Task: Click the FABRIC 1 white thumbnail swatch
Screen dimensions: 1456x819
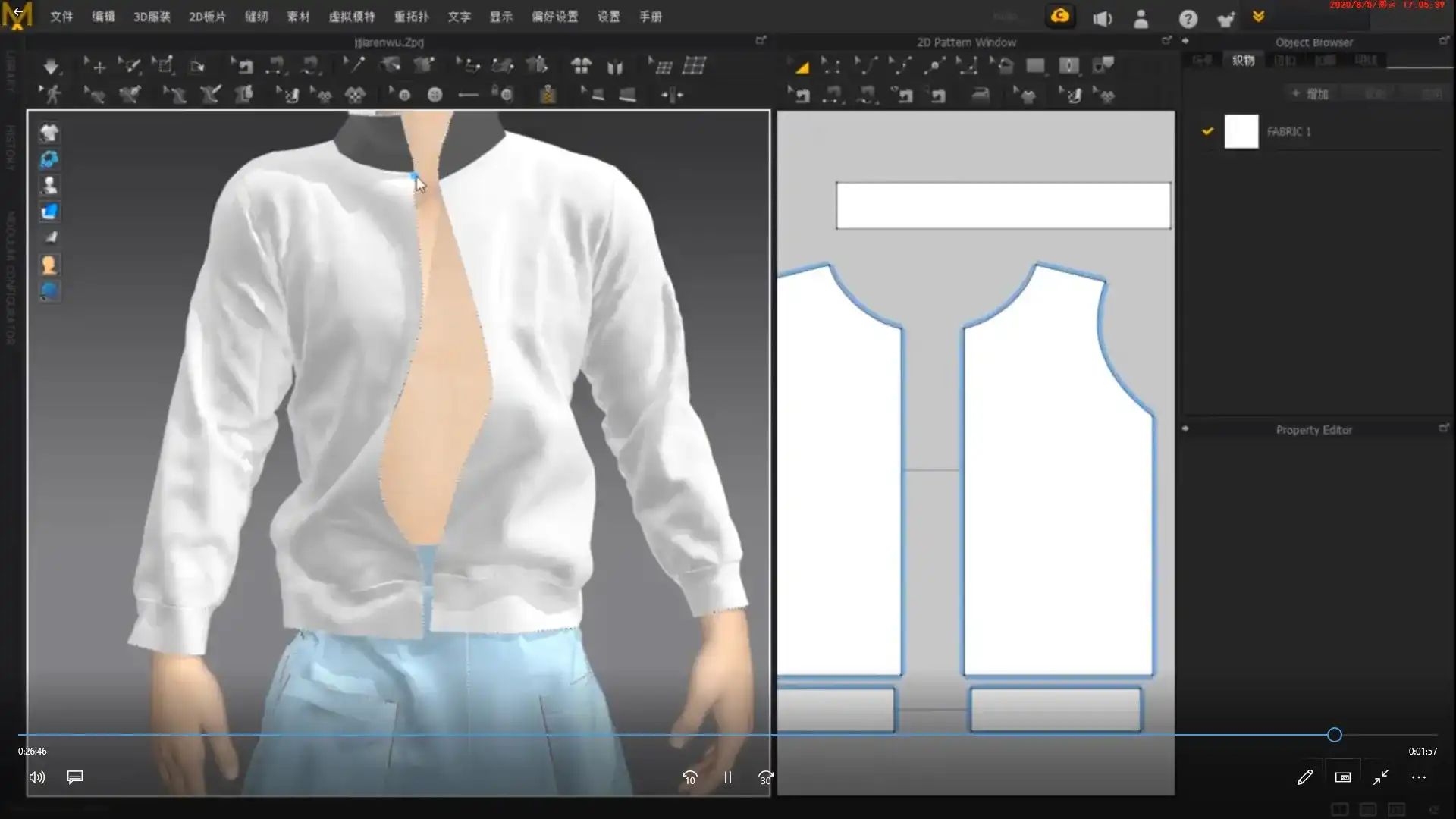Action: 1242,131
